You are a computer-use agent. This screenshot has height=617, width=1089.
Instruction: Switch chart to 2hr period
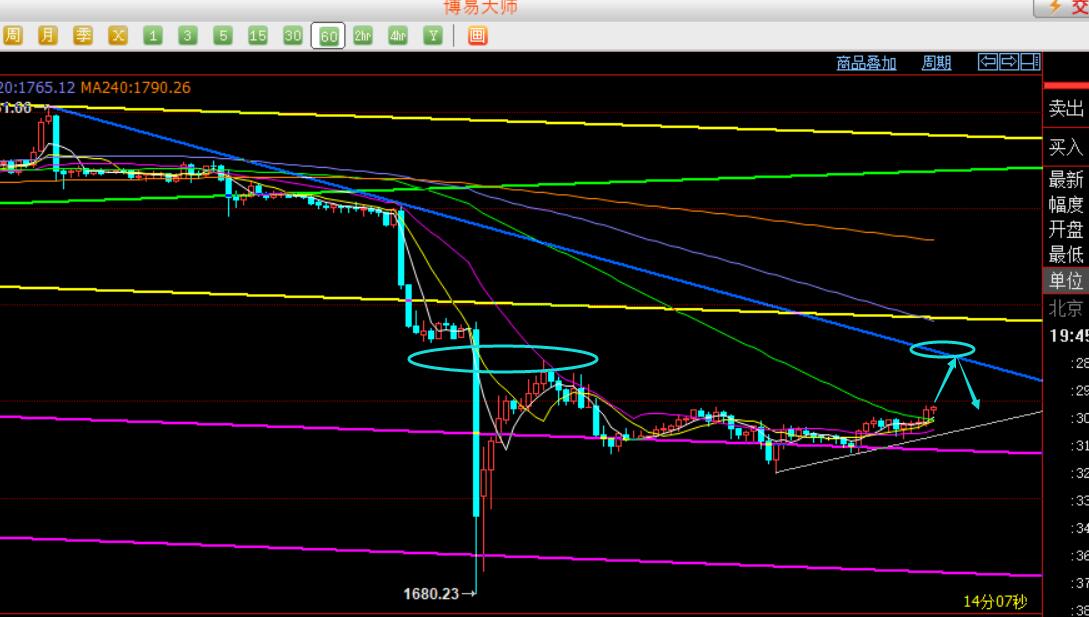click(363, 35)
